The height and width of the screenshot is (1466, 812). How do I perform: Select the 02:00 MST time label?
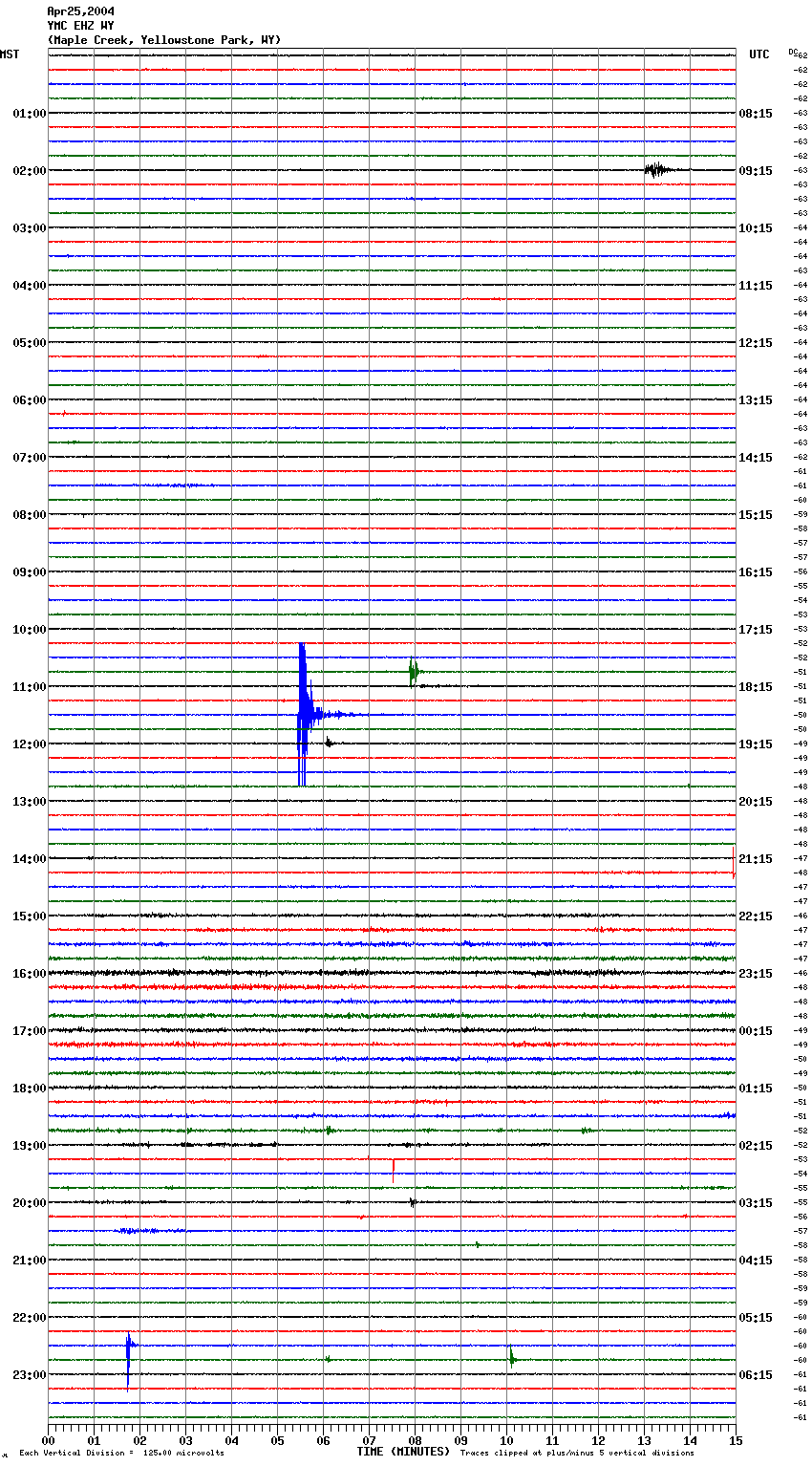click(x=30, y=171)
